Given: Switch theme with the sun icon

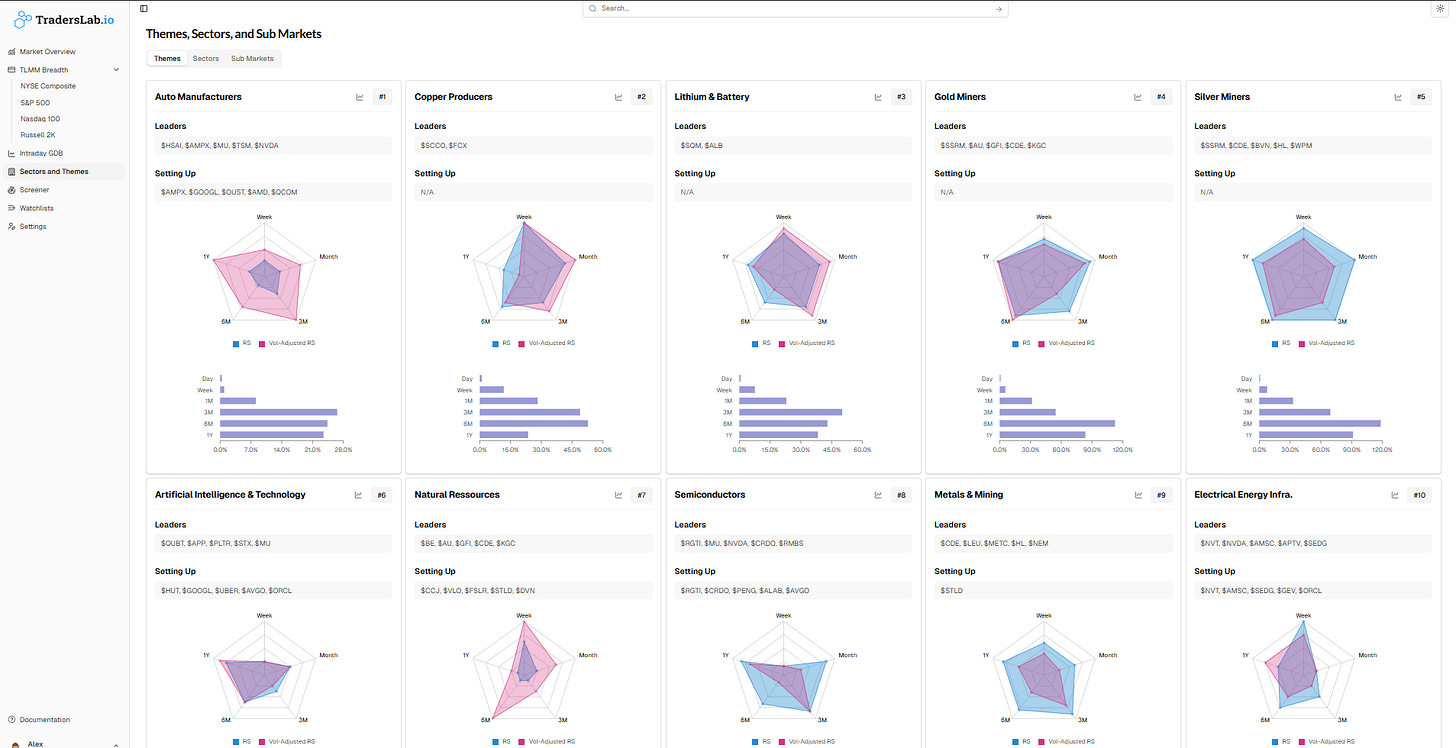Looking at the screenshot, I should [x=1439, y=8].
